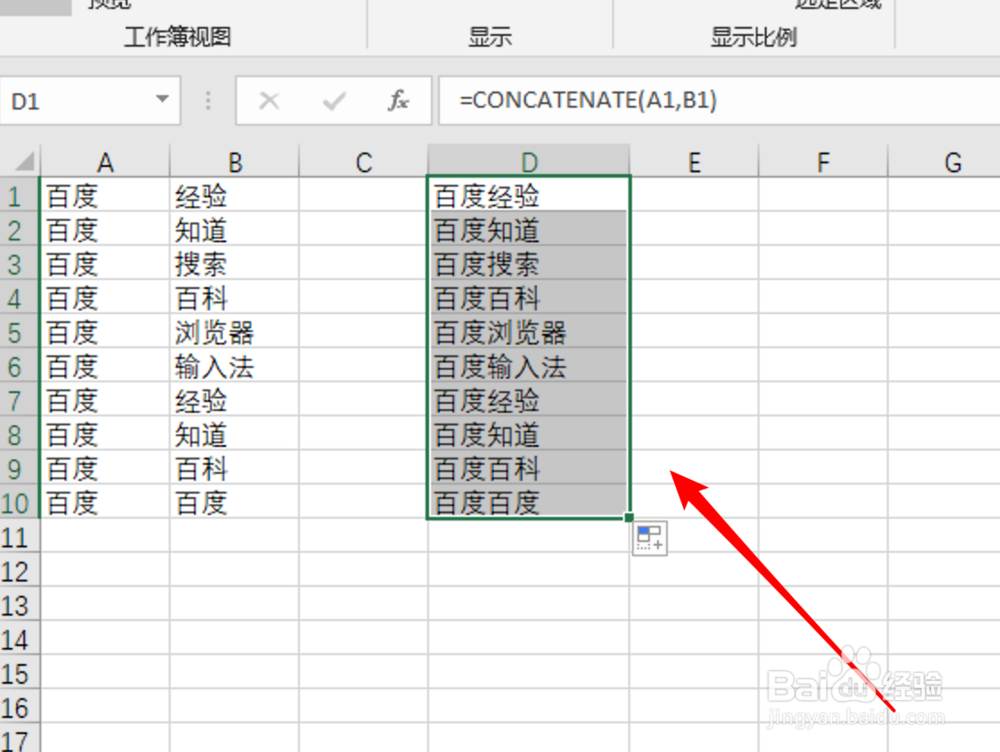Select column C header
This screenshot has width=1000, height=752.
pos(364,162)
